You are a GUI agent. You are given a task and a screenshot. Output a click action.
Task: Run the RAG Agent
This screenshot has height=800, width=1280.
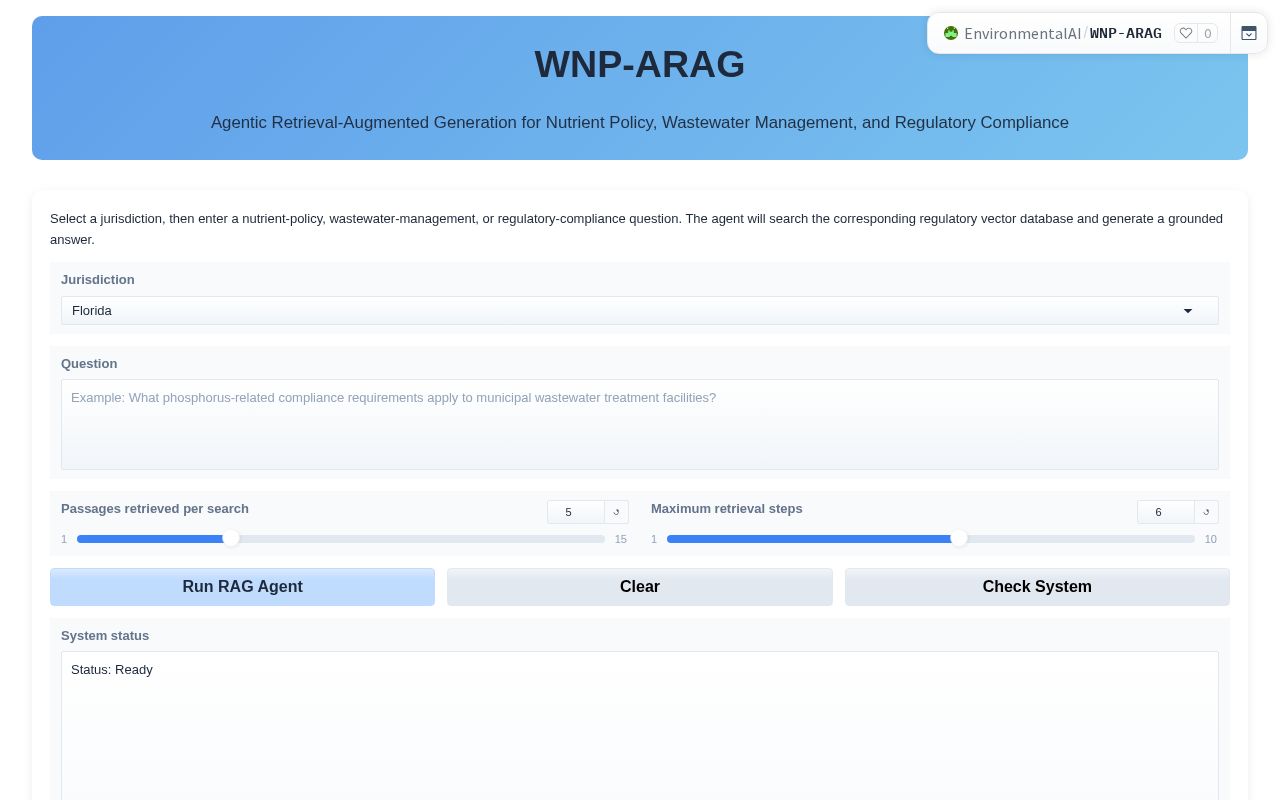[242, 587]
